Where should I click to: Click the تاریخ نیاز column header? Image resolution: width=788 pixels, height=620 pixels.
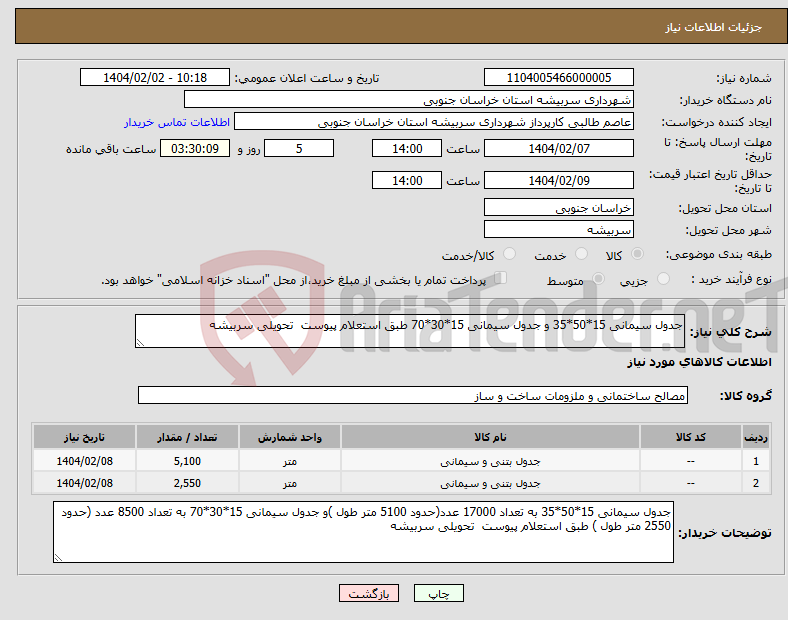click(84, 437)
